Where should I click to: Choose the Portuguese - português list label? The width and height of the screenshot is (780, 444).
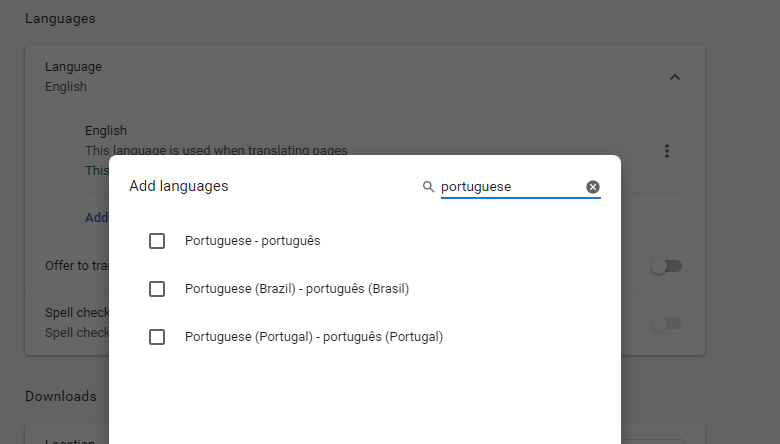[252, 241]
